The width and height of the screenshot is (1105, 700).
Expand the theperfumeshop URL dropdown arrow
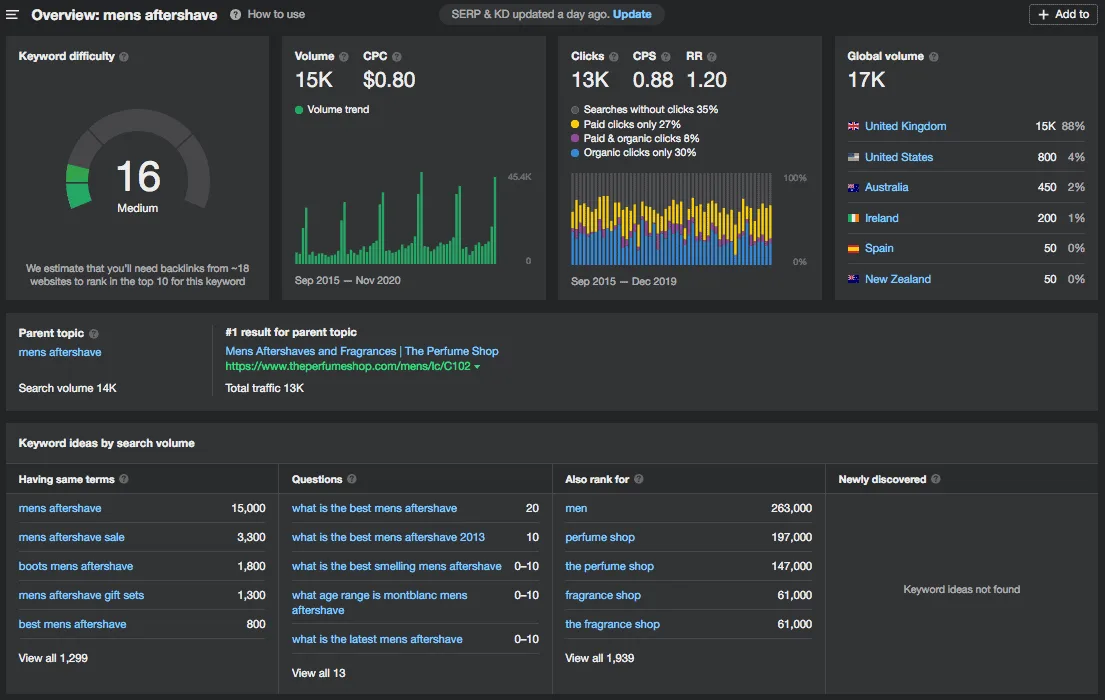tap(477, 367)
